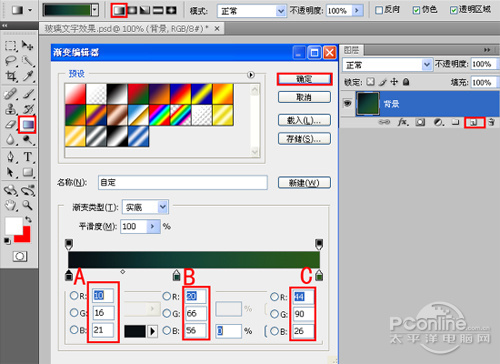
Task: Click the 新建 New button
Action: click(304, 183)
